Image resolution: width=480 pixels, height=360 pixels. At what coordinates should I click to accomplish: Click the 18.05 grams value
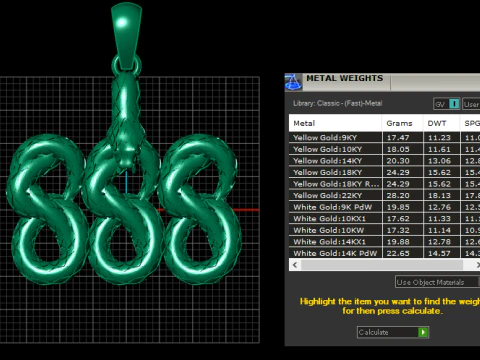pos(398,149)
